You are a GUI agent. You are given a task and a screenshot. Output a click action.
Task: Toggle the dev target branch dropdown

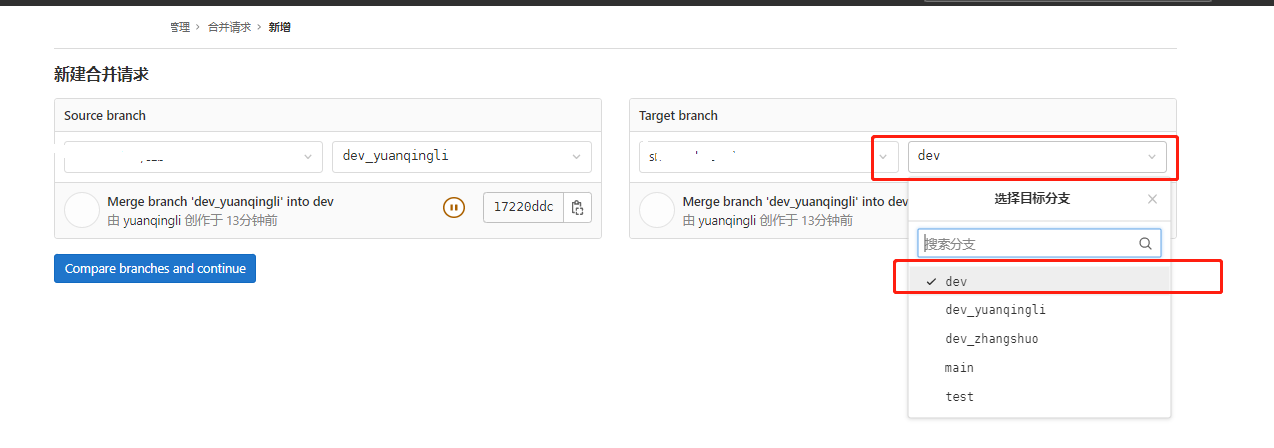[x=1037, y=157]
